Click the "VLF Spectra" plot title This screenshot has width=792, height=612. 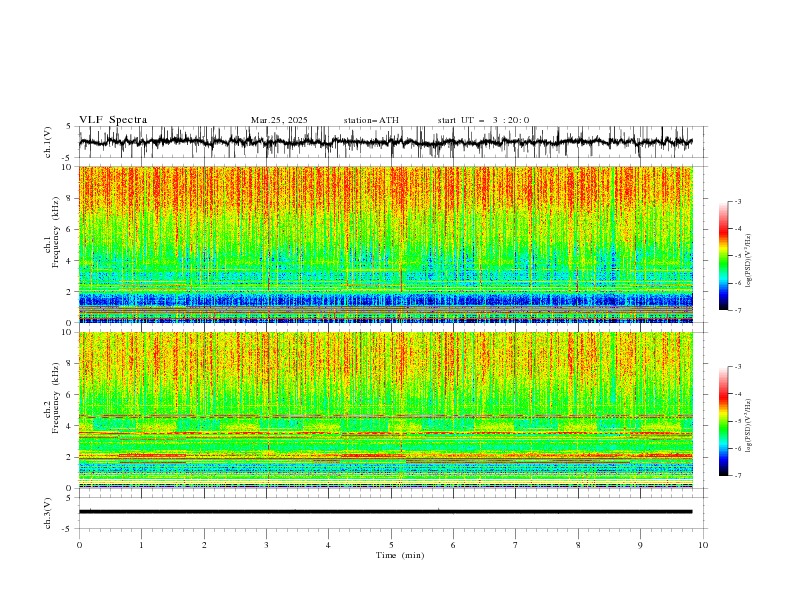pyautogui.click(x=113, y=120)
